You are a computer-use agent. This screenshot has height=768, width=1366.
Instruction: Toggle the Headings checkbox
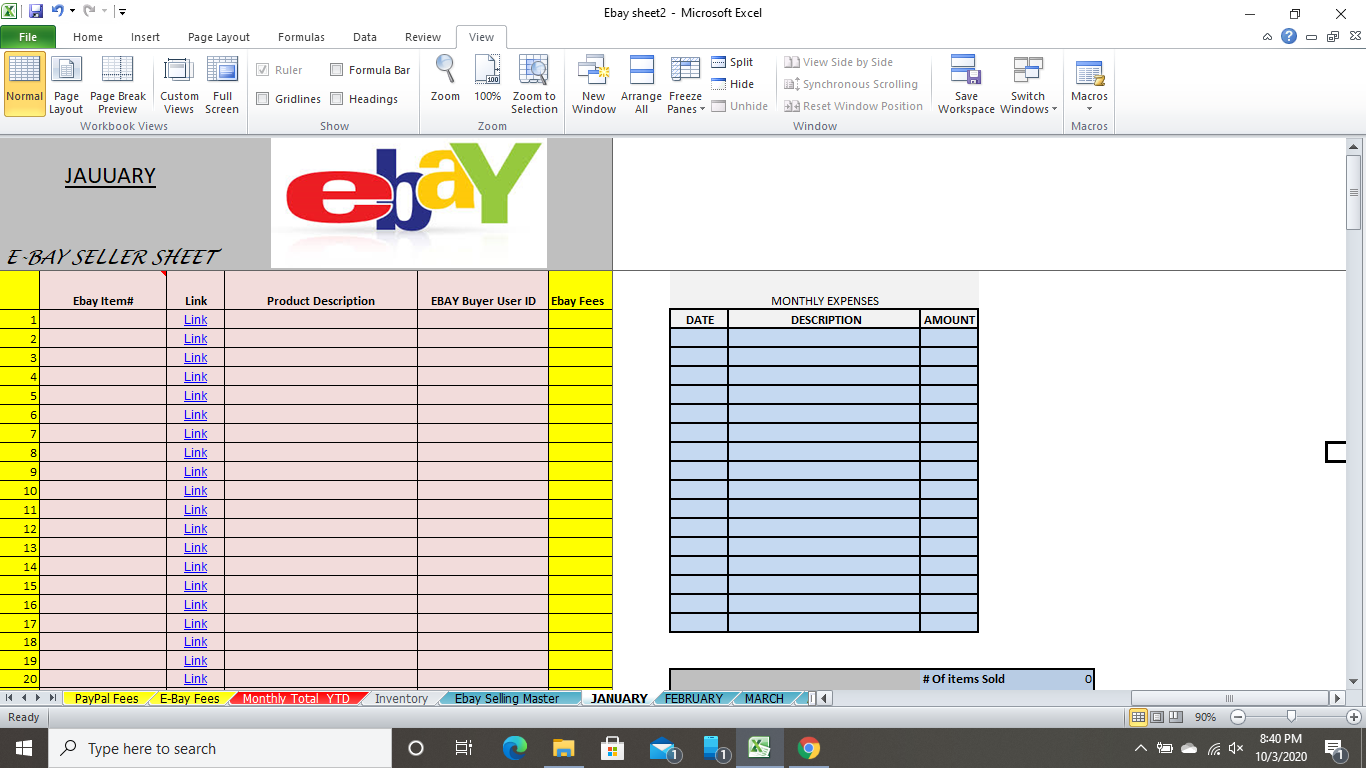point(337,99)
